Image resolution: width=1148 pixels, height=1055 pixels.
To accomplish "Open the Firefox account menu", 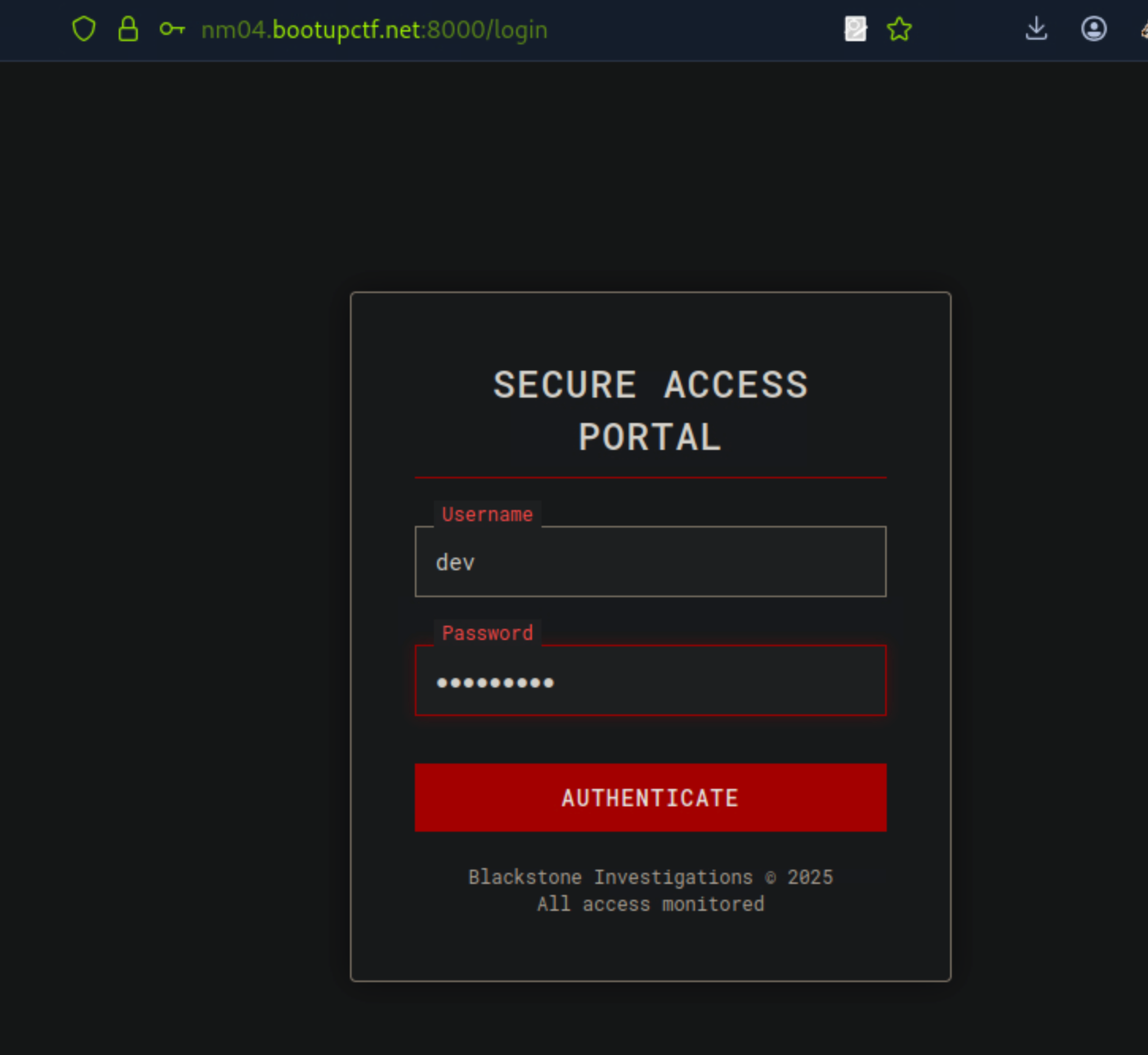I will point(1094,29).
